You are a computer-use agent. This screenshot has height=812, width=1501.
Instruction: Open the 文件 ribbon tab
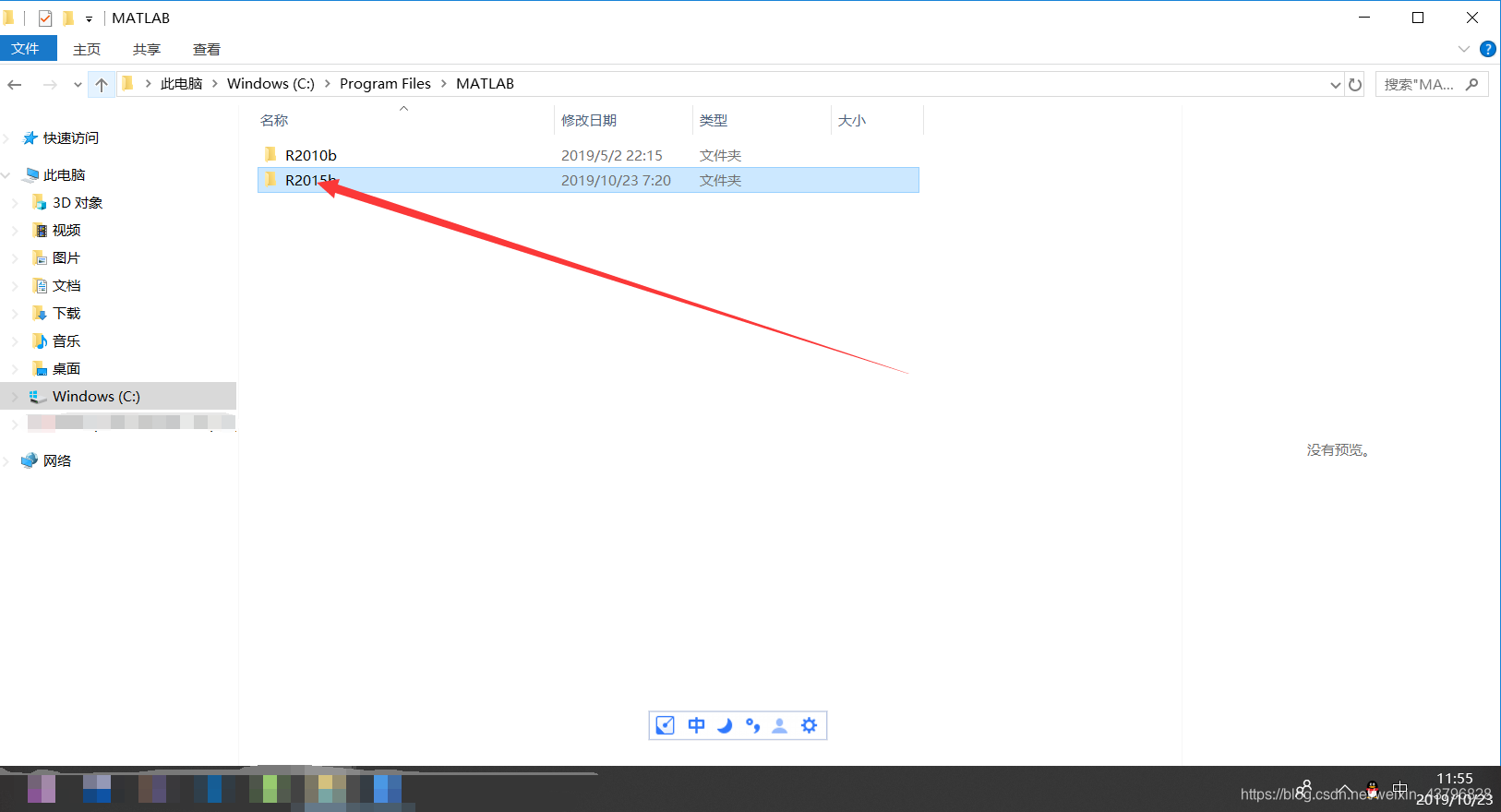tap(28, 49)
